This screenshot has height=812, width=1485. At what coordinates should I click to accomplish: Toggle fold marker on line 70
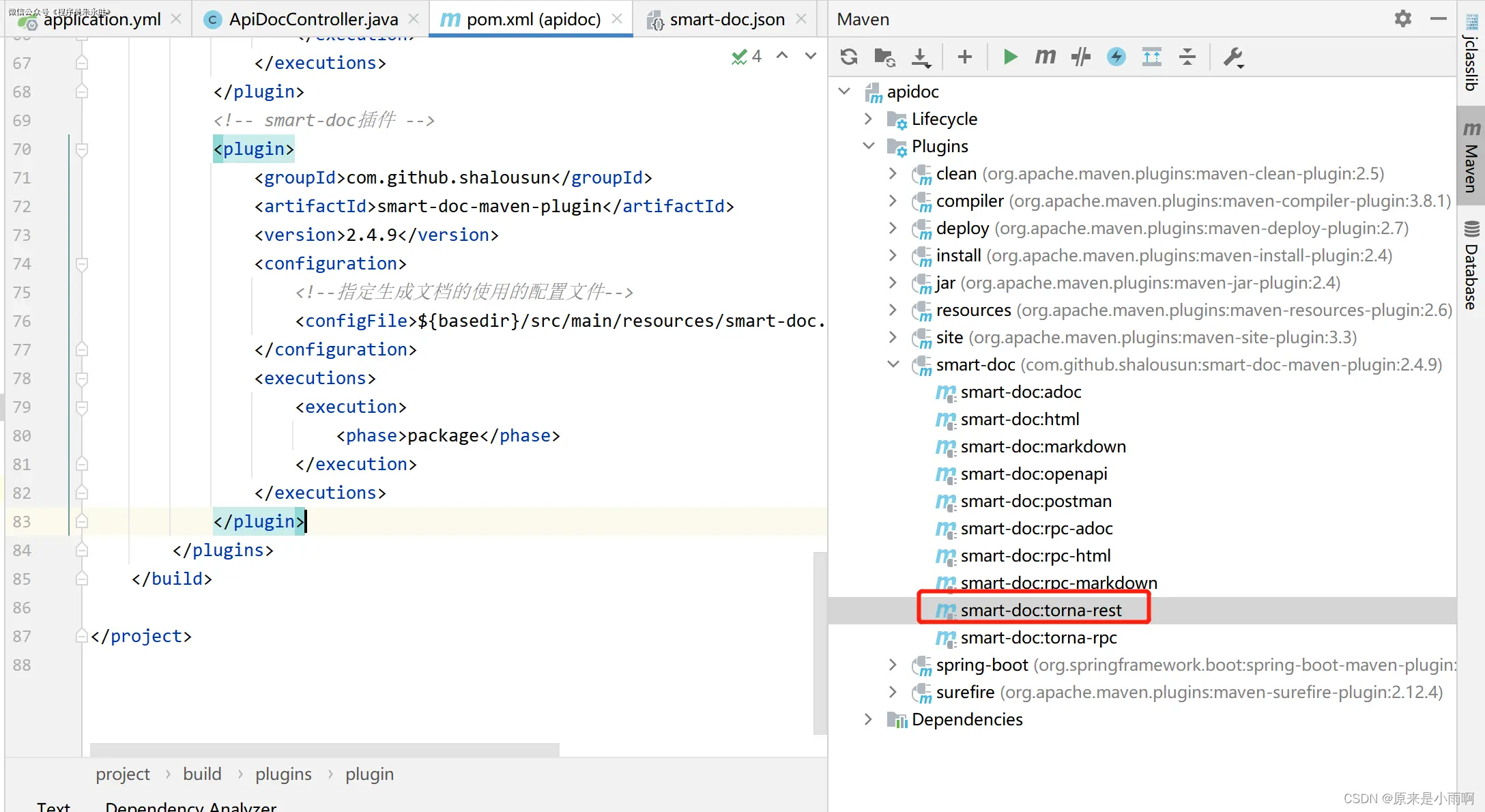pyautogui.click(x=82, y=149)
